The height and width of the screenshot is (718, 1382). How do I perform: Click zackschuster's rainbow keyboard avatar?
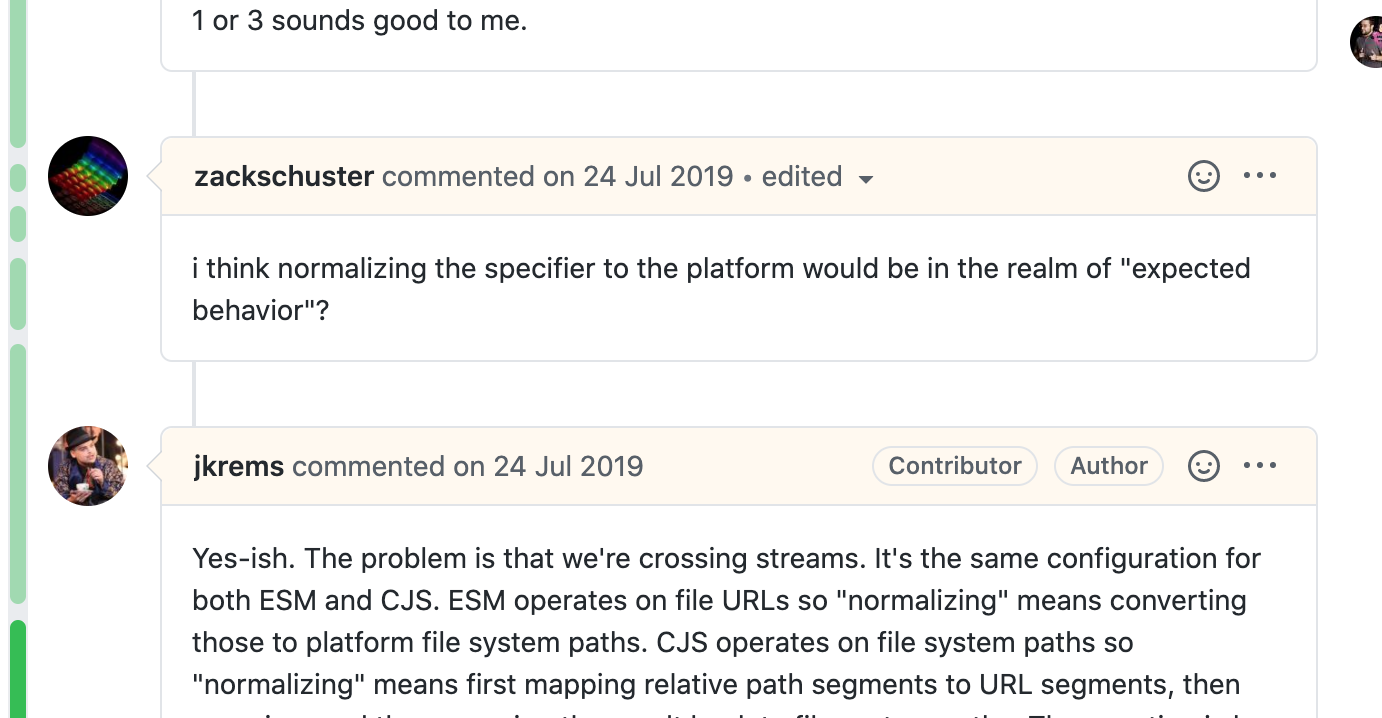88,176
